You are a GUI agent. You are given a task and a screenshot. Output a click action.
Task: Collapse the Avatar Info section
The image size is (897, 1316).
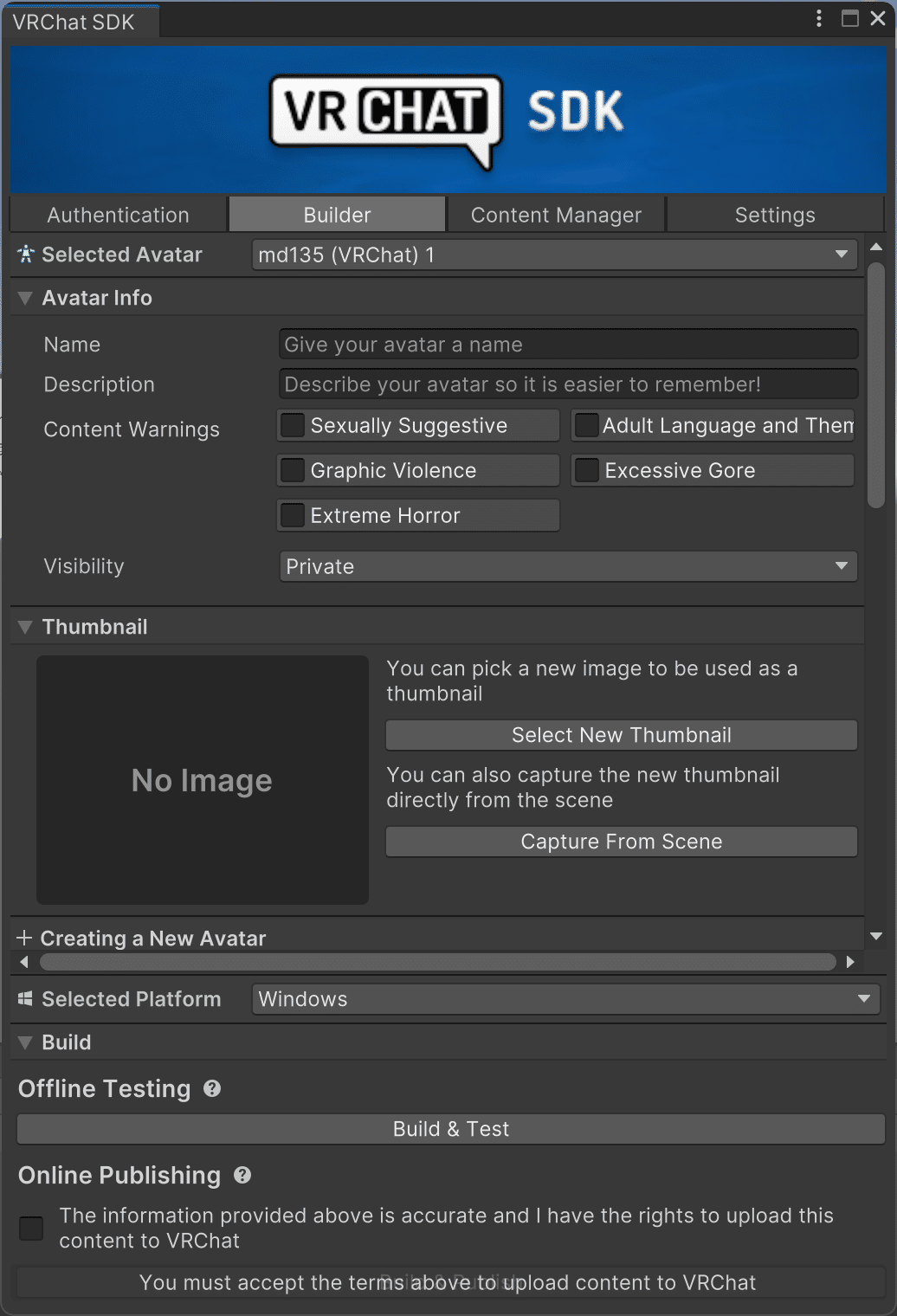[25, 298]
